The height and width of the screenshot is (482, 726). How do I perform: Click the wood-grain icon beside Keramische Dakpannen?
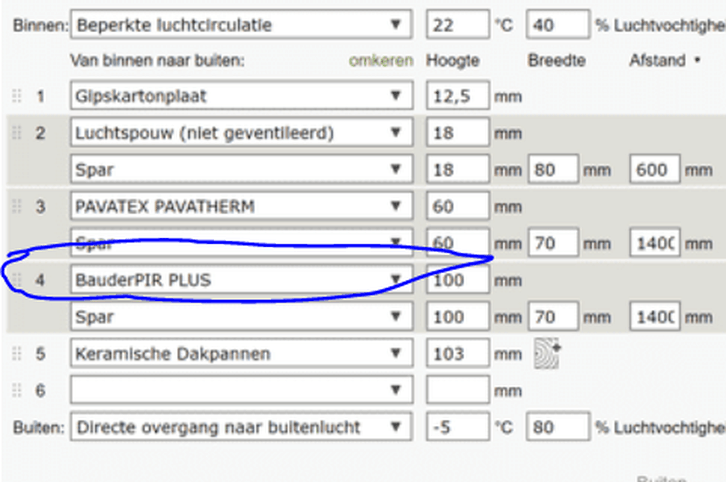point(547,353)
